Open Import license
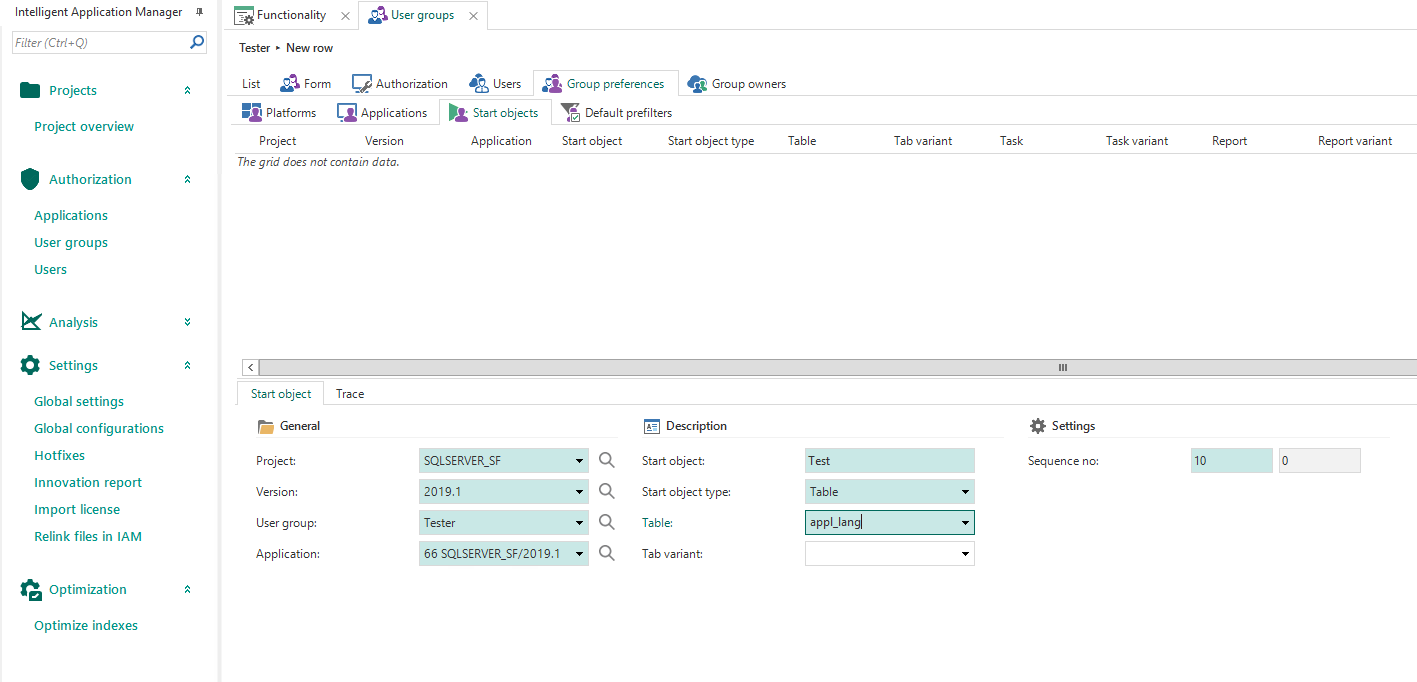 (77, 509)
